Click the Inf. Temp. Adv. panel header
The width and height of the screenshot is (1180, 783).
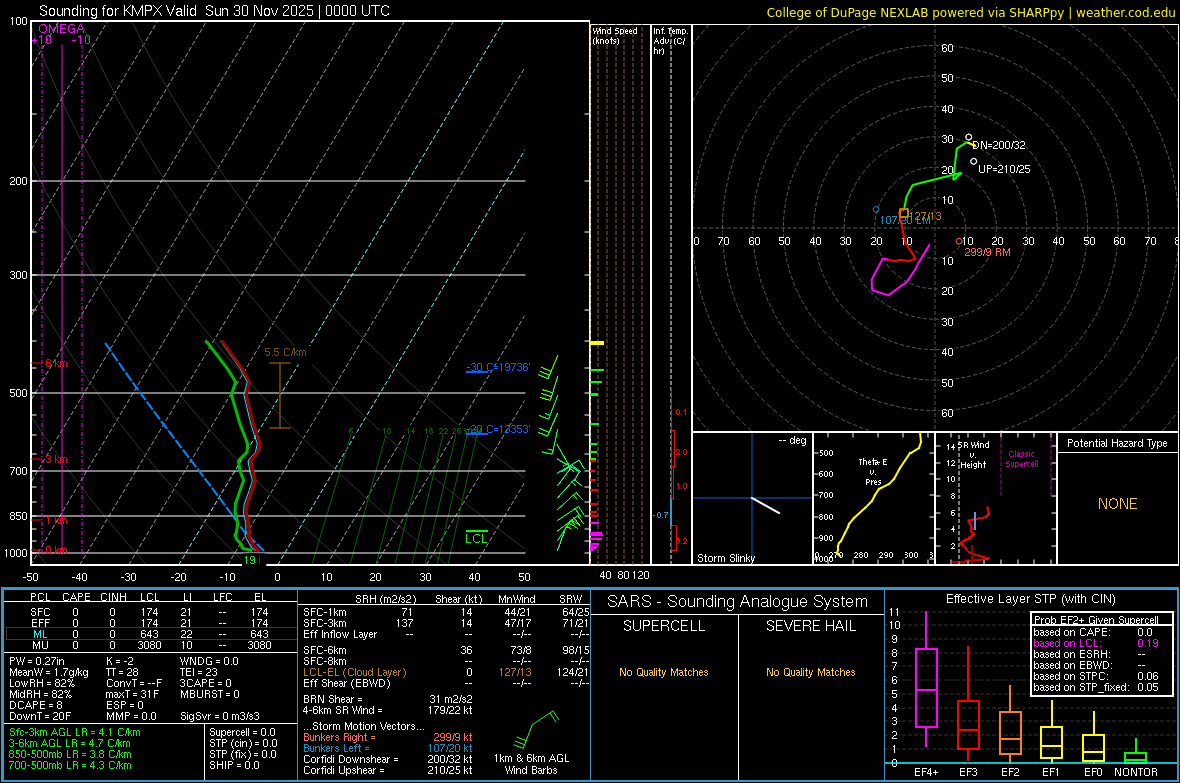coord(670,41)
